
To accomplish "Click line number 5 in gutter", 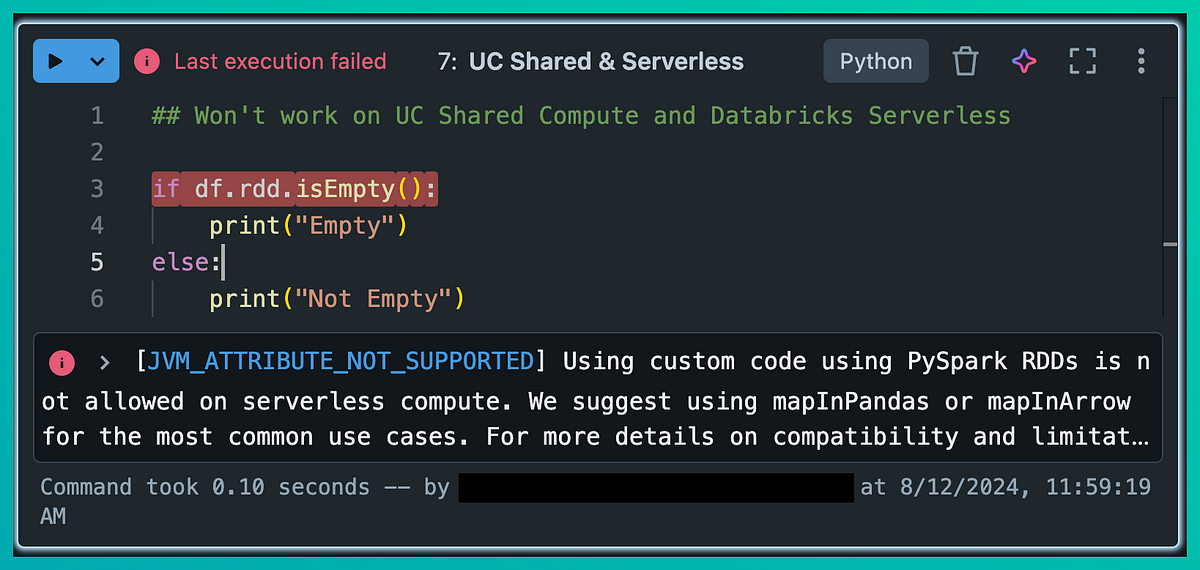I will pos(97,262).
